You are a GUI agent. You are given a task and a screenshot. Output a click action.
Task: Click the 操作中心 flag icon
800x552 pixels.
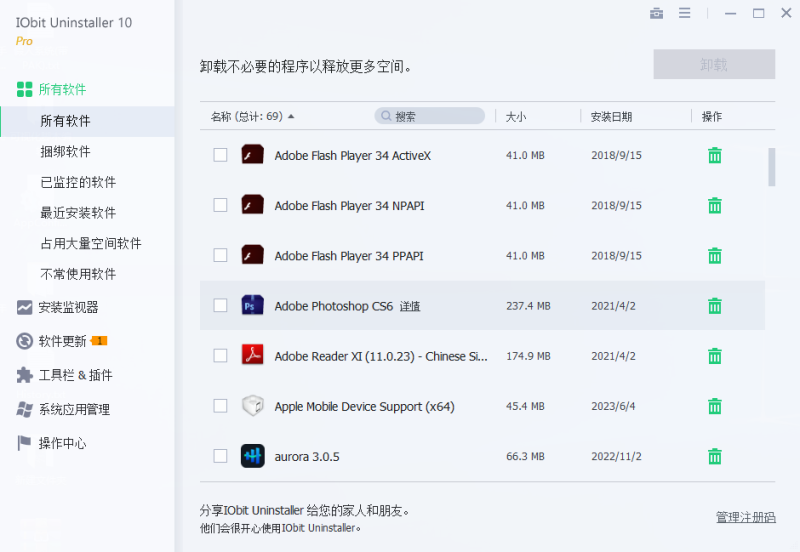coord(24,443)
